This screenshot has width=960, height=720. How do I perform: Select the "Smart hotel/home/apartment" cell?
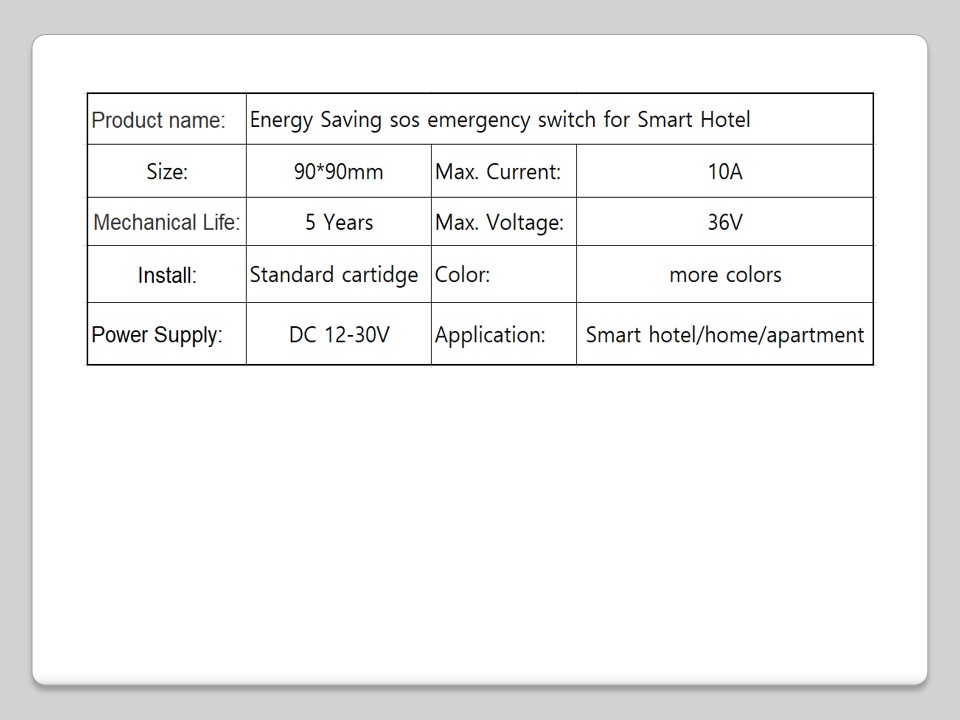pyautogui.click(x=724, y=335)
